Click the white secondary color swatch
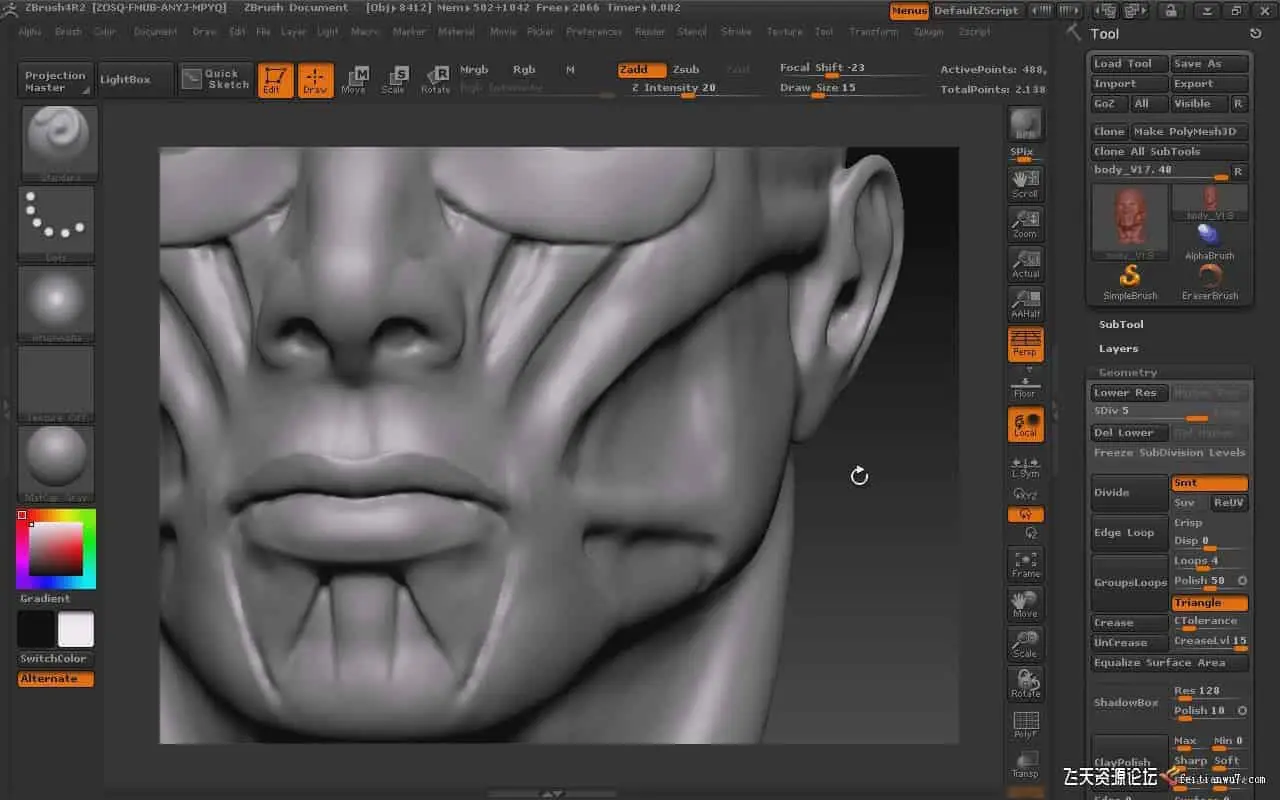 click(x=76, y=629)
